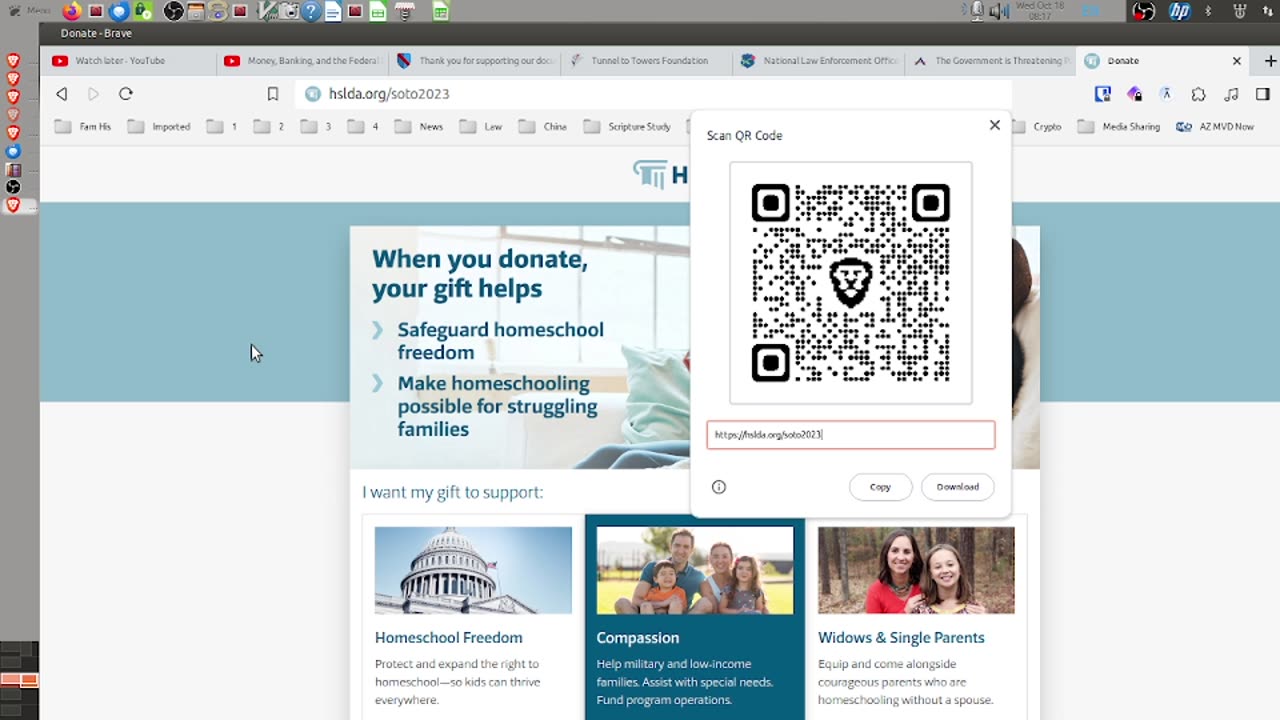
Task: Click the volume speaker icon in panel
Action: click(x=999, y=12)
